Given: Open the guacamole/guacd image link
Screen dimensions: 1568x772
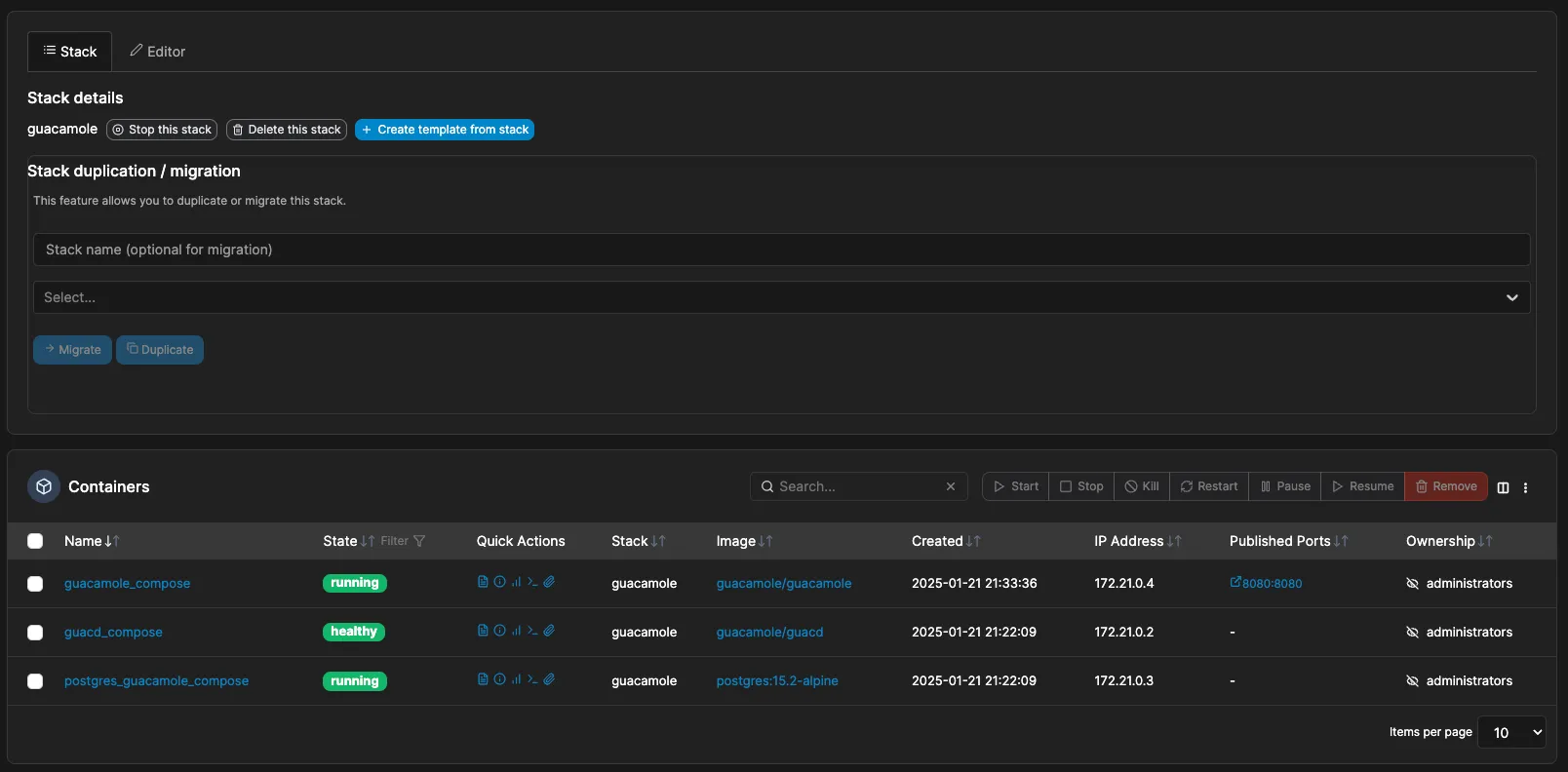Looking at the screenshot, I should click(769, 633).
